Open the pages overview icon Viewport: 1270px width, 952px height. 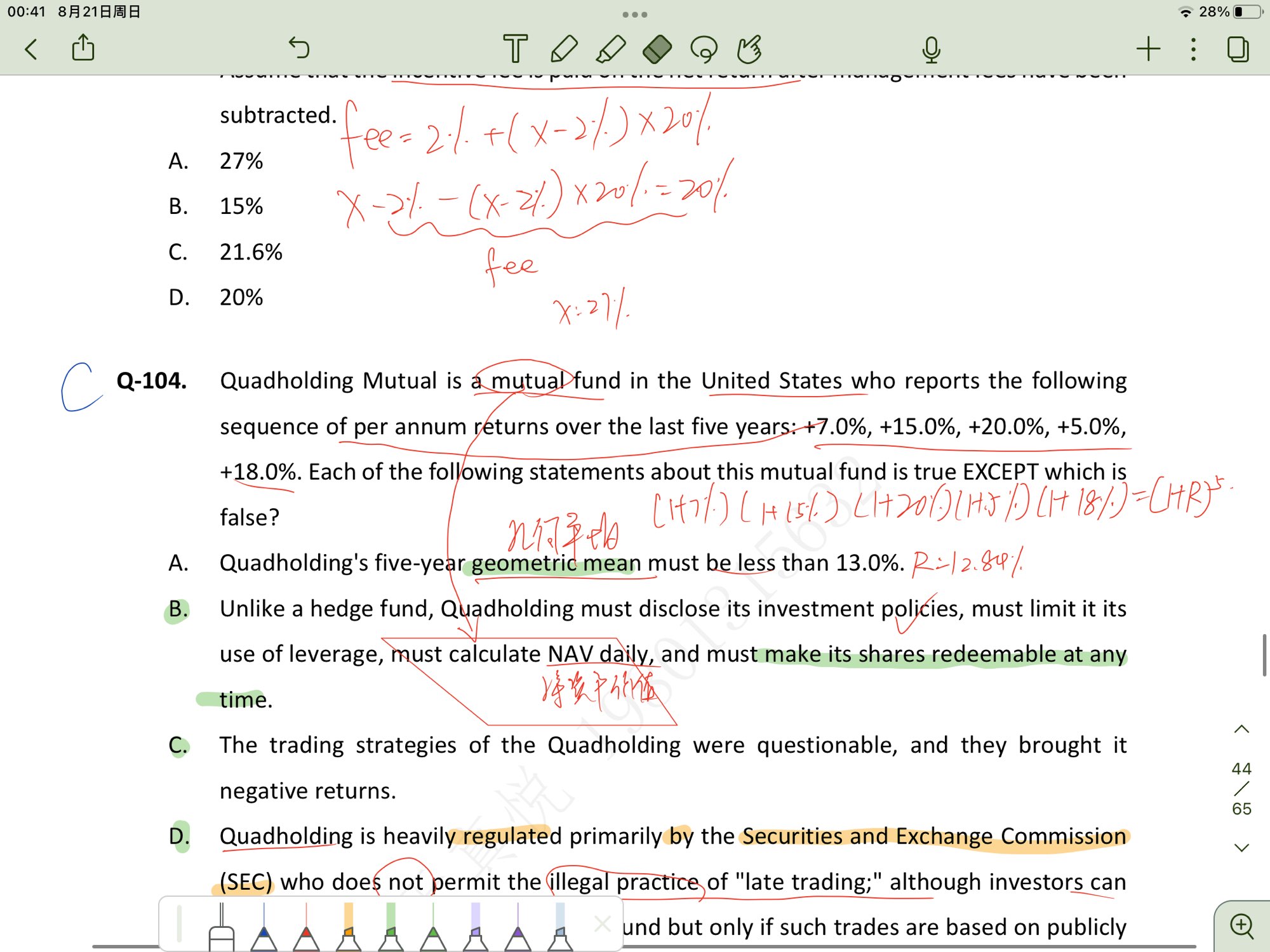click(x=1238, y=49)
